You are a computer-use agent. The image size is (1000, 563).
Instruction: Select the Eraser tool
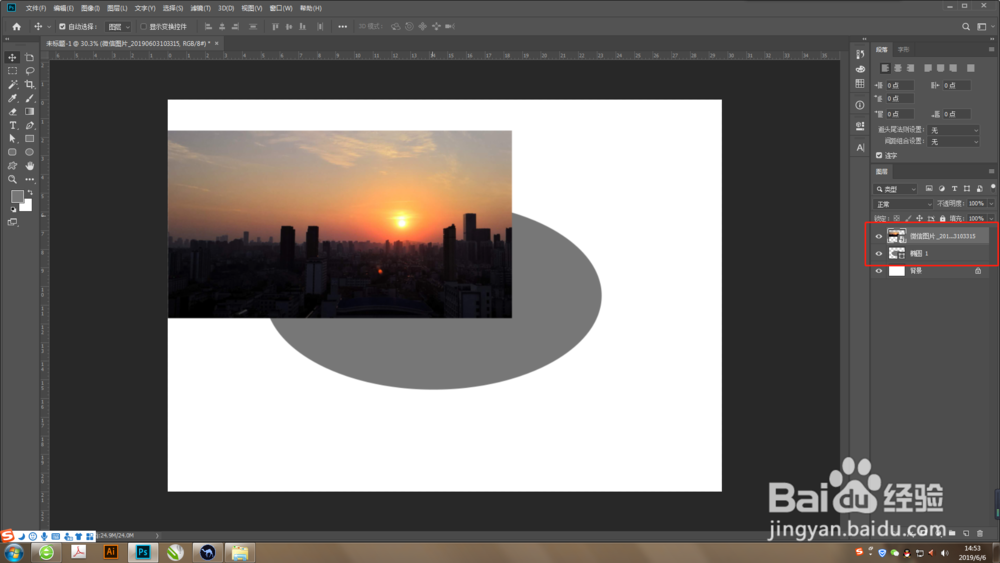pyautogui.click(x=12, y=112)
